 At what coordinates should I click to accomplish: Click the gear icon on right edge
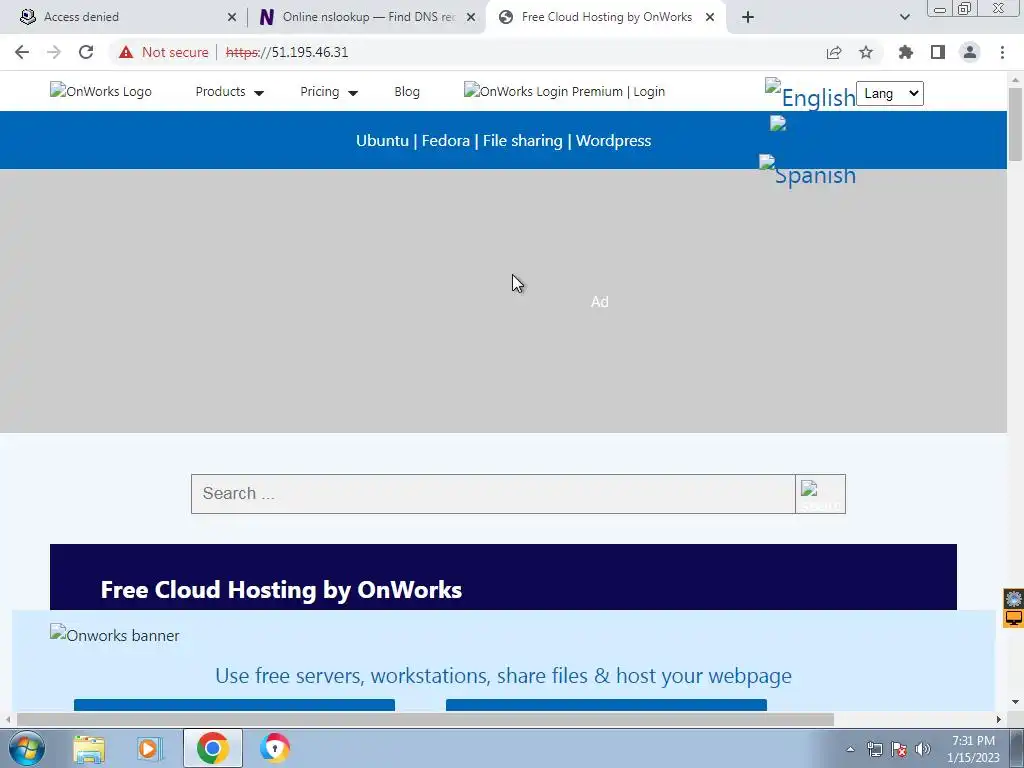tap(1014, 598)
